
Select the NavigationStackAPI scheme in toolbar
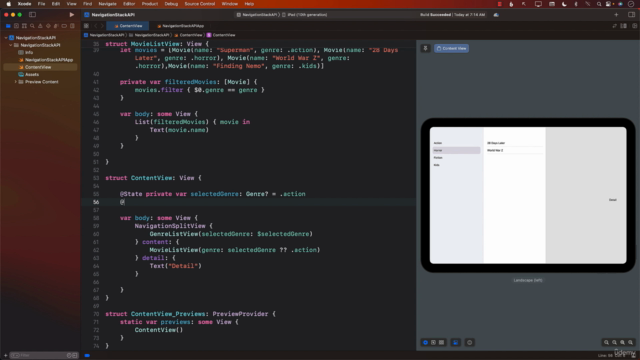click(257, 15)
